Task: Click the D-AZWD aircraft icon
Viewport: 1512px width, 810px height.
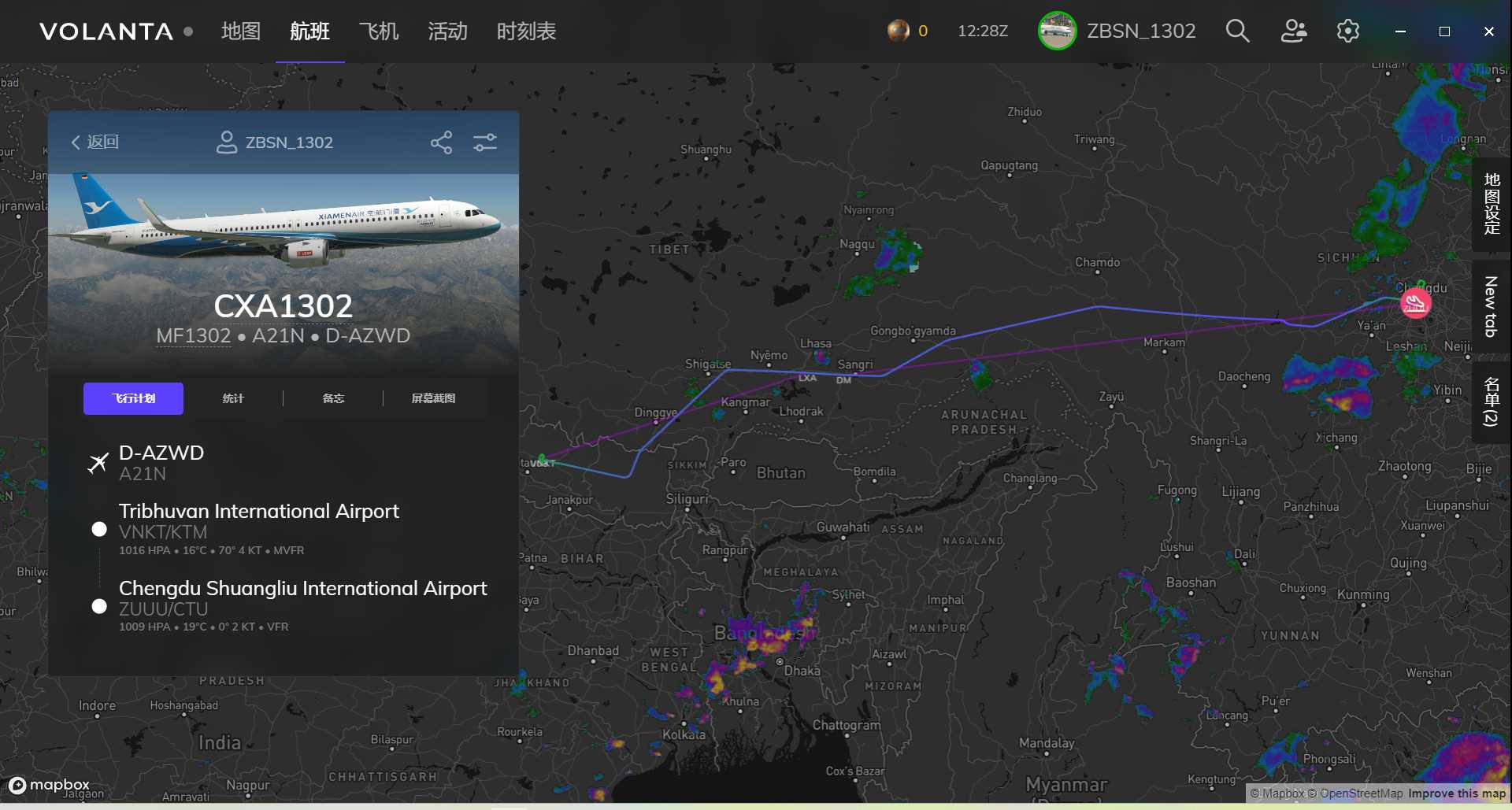Action: (98, 463)
